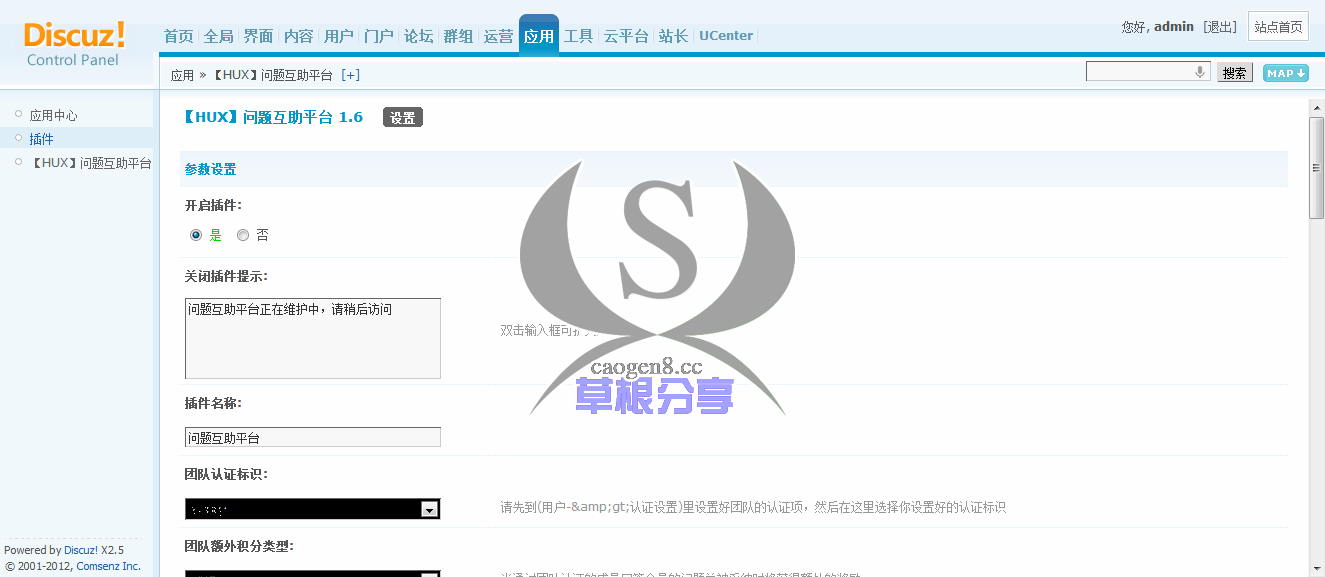Click the 设置 badge beside plugin title
The width and height of the screenshot is (1325, 577).
403,118
